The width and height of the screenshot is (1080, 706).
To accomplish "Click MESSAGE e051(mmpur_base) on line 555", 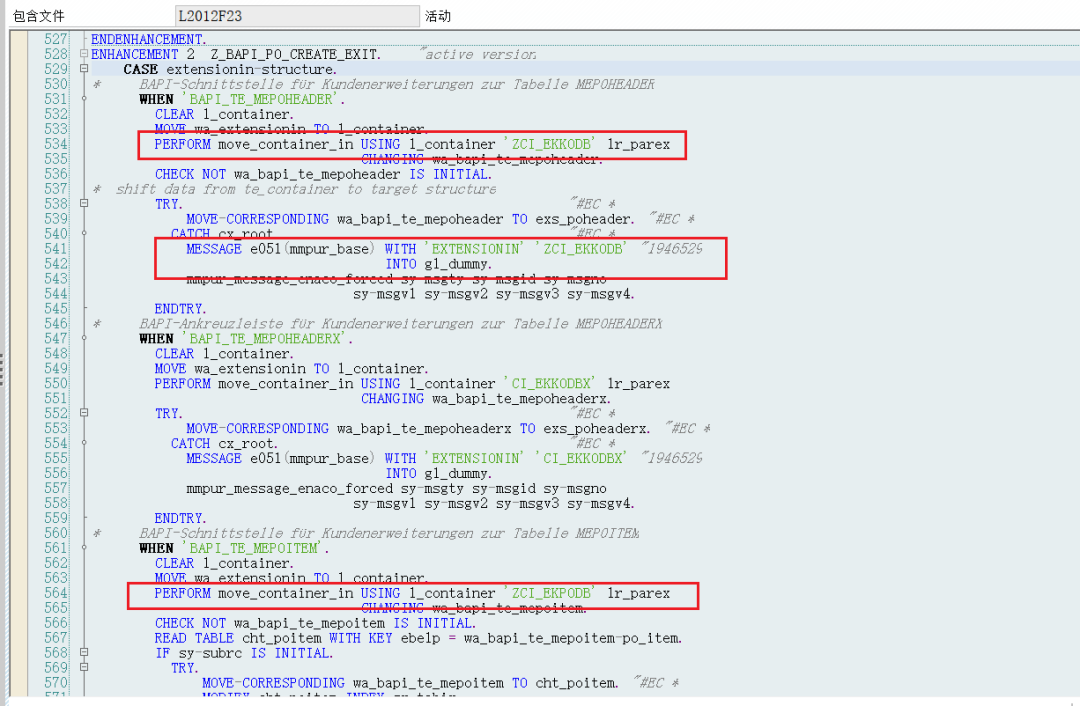I will coord(281,458).
